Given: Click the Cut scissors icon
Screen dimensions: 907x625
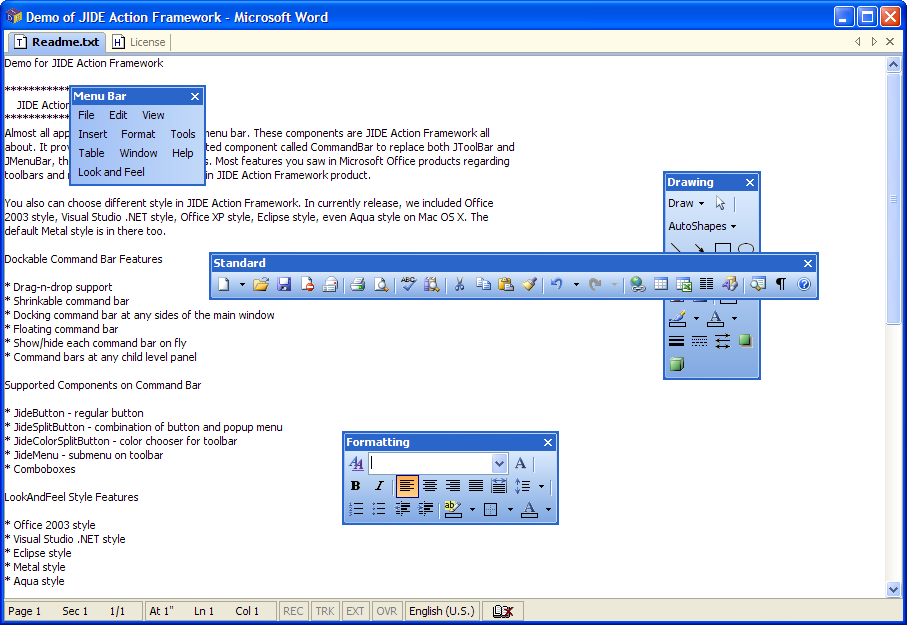Looking at the screenshot, I should point(460,284).
